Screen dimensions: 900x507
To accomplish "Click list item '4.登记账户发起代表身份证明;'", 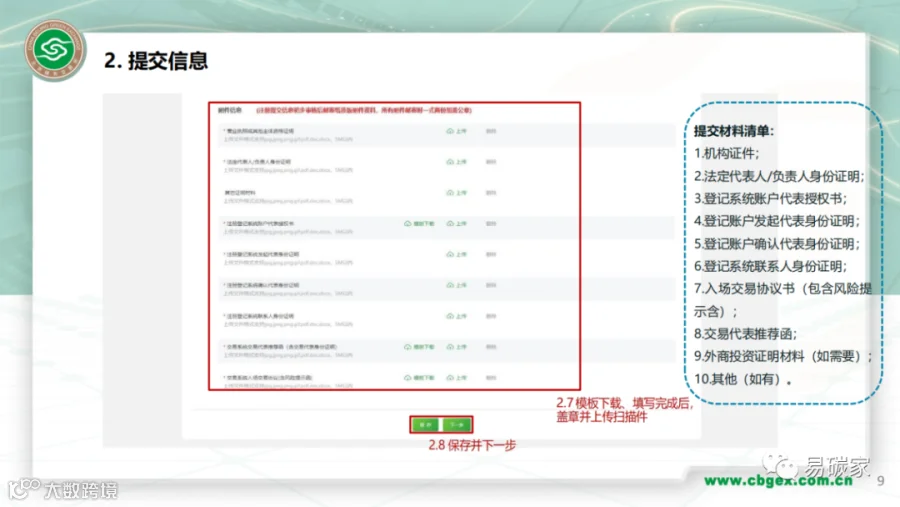I will tap(777, 221).
